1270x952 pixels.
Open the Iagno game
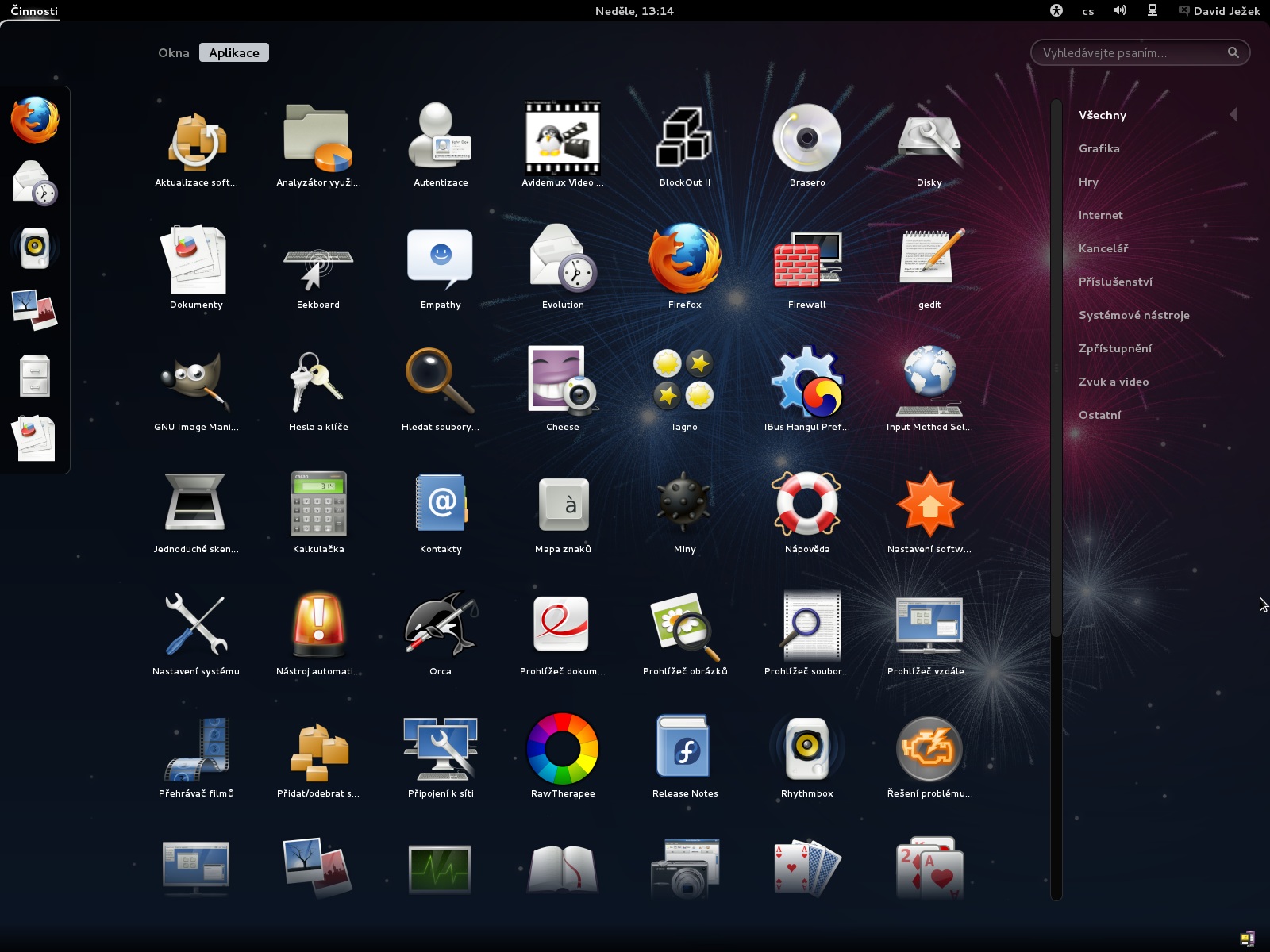pyautogui.click(x=685, y=381)
